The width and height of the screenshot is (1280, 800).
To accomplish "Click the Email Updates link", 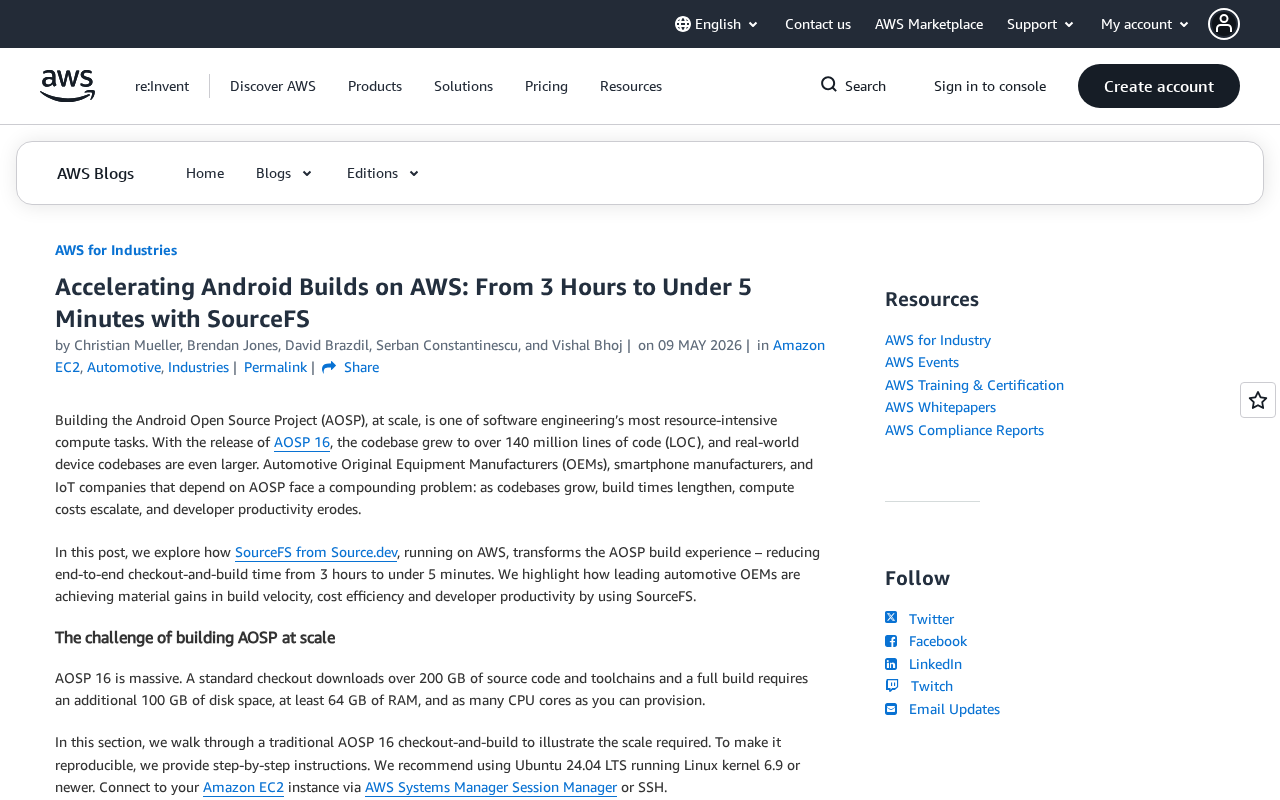I will point(954,709).
